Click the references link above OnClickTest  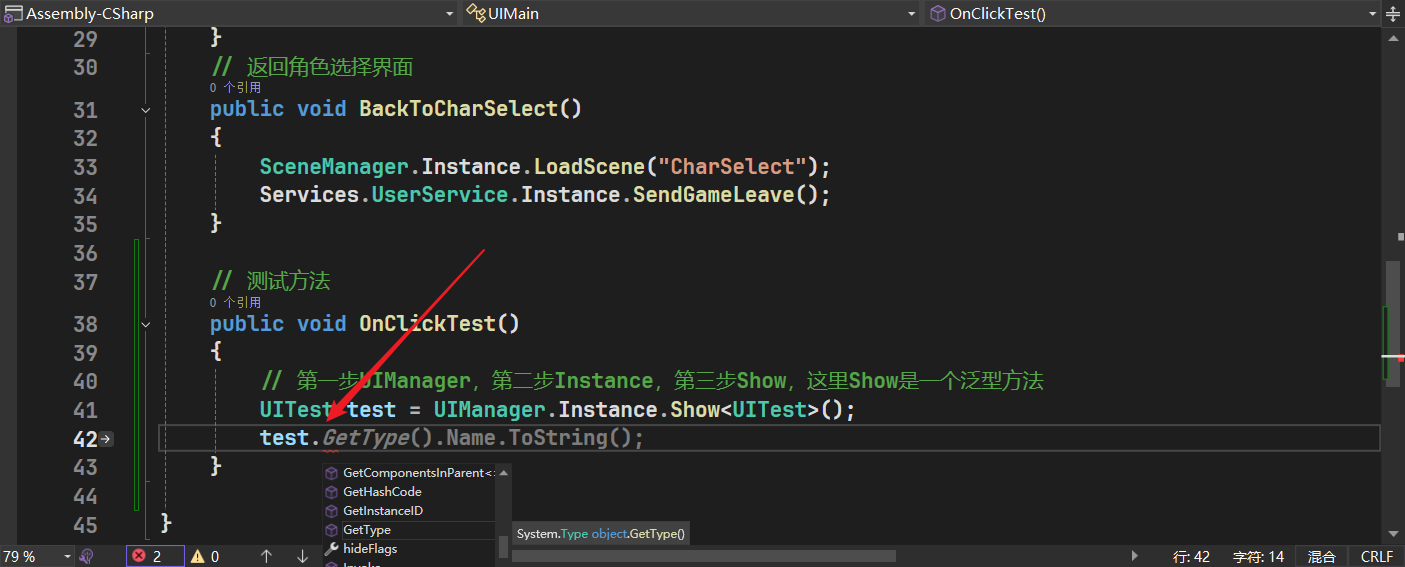pos(235,302)
